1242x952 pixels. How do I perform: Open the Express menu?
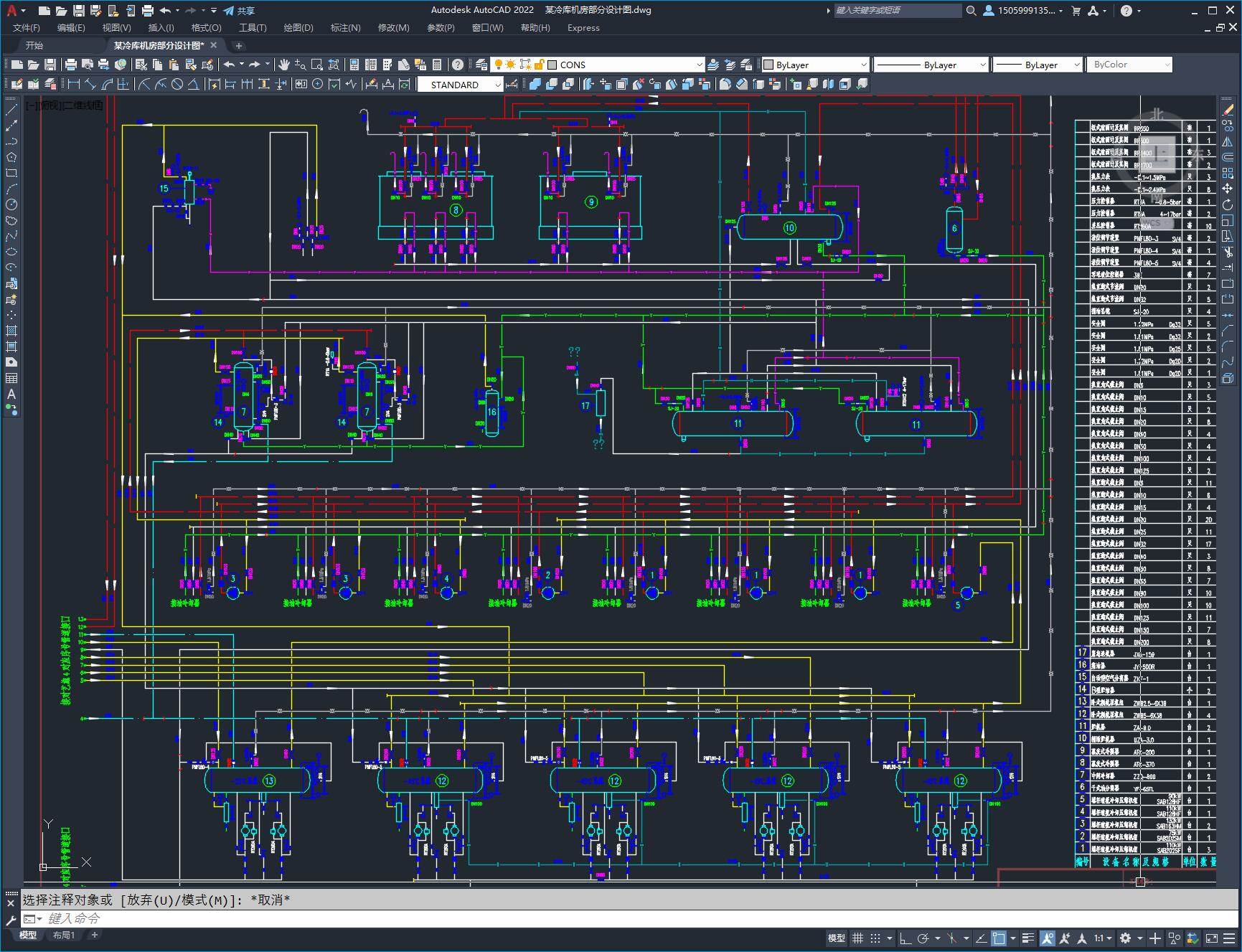coord(583,28)
